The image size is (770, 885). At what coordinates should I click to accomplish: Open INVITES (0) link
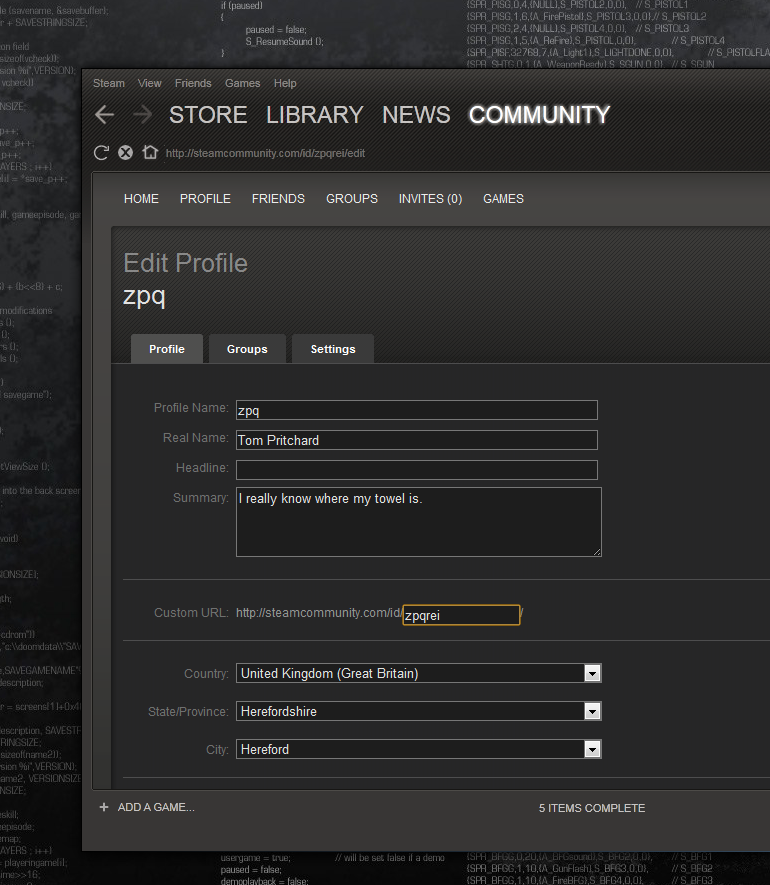coord(430,199)
